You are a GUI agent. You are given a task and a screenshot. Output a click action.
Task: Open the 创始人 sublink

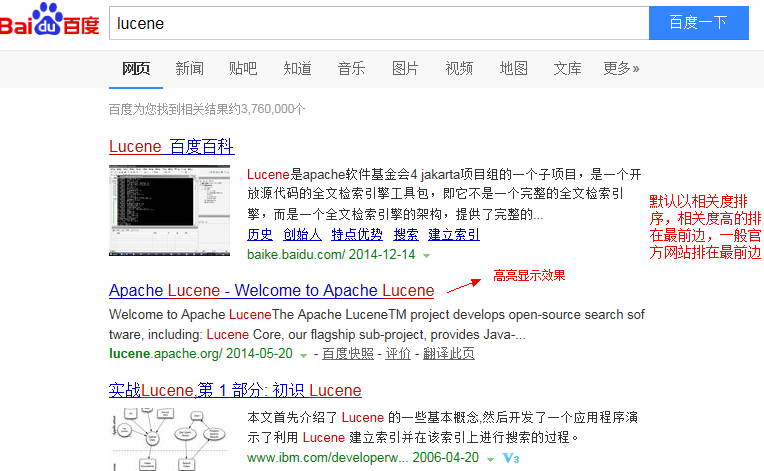point(302,235)
